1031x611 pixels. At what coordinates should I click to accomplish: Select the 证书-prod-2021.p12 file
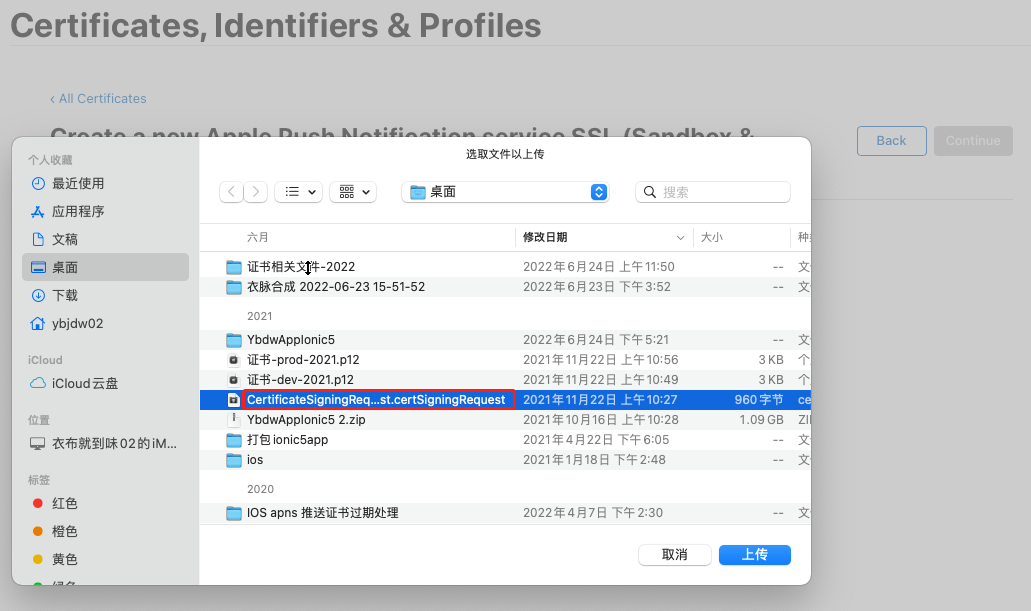(303, 360)
